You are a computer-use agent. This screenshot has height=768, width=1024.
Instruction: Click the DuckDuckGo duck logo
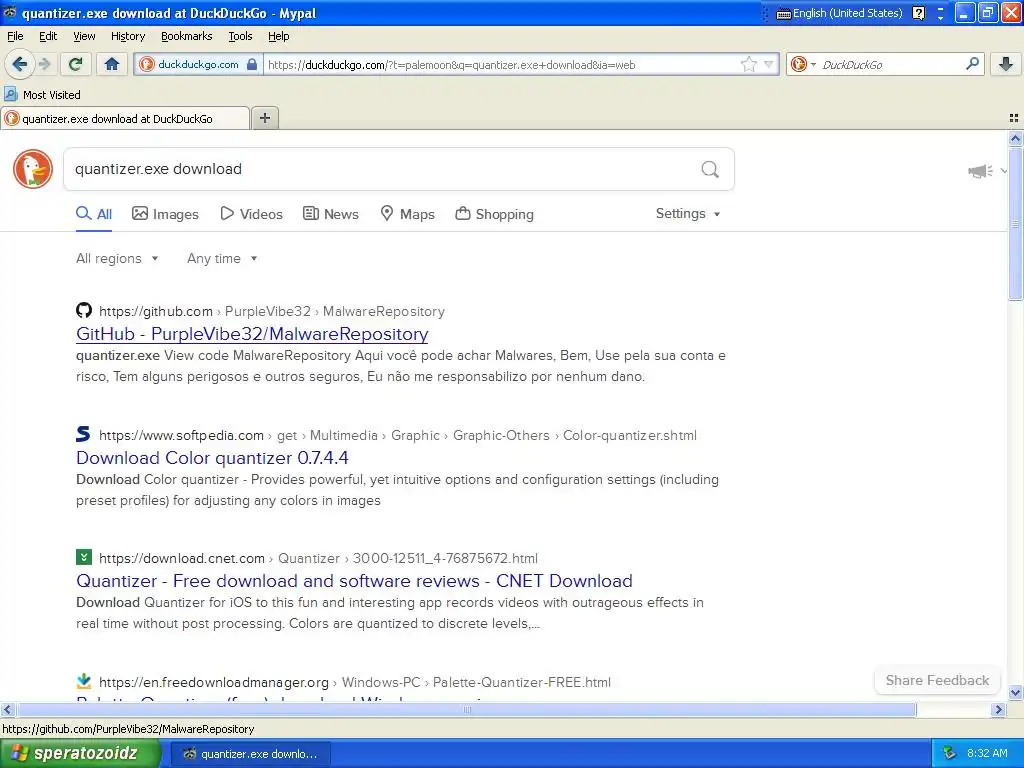33,169
